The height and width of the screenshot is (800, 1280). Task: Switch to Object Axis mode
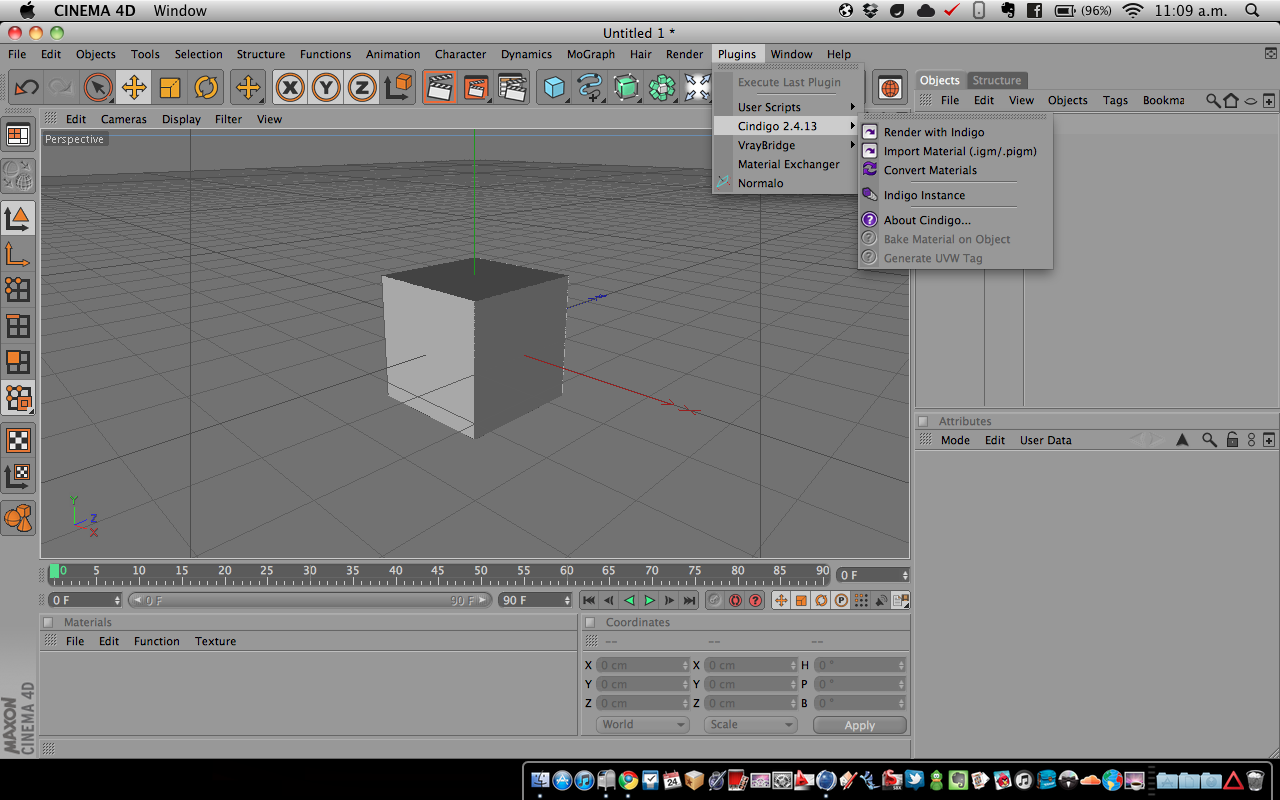[18, 254]
